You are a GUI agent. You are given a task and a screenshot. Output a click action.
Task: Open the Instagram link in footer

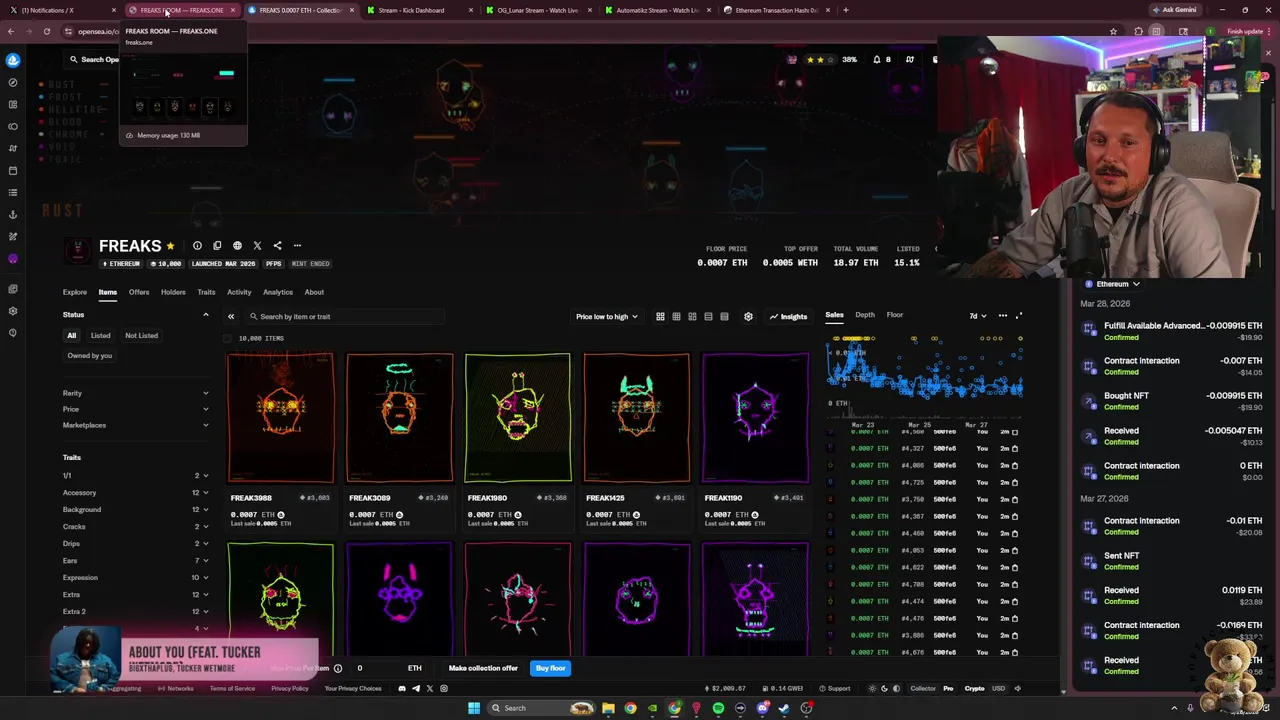(x=444, y=688)
